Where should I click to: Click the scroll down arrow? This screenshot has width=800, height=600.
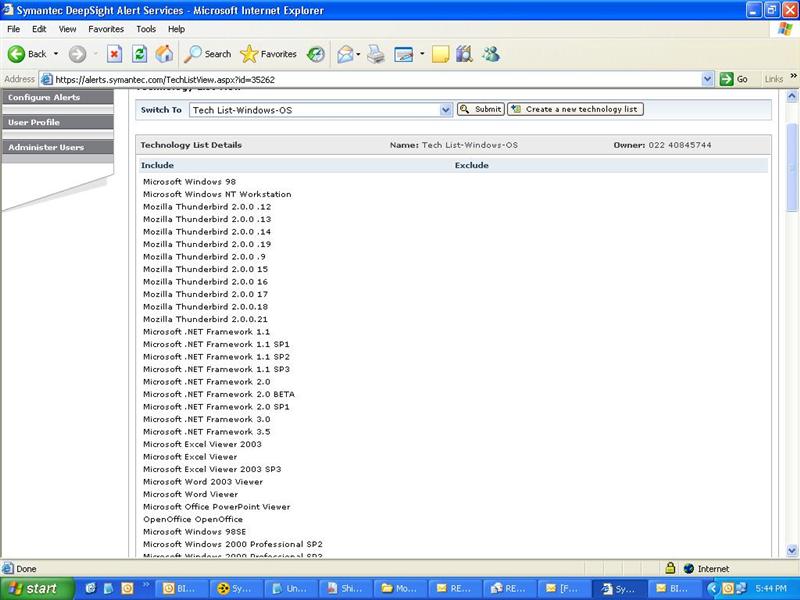click(792, 551)
